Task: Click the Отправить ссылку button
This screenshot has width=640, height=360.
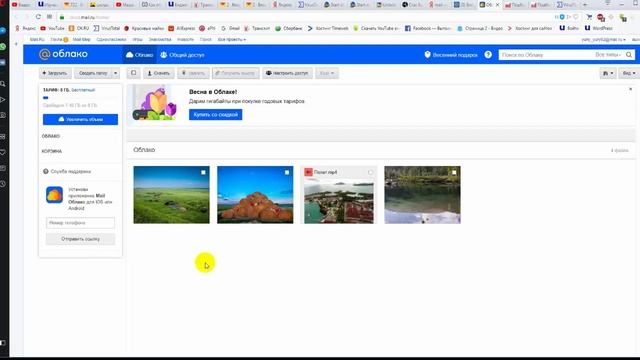Action: (80, 239)
